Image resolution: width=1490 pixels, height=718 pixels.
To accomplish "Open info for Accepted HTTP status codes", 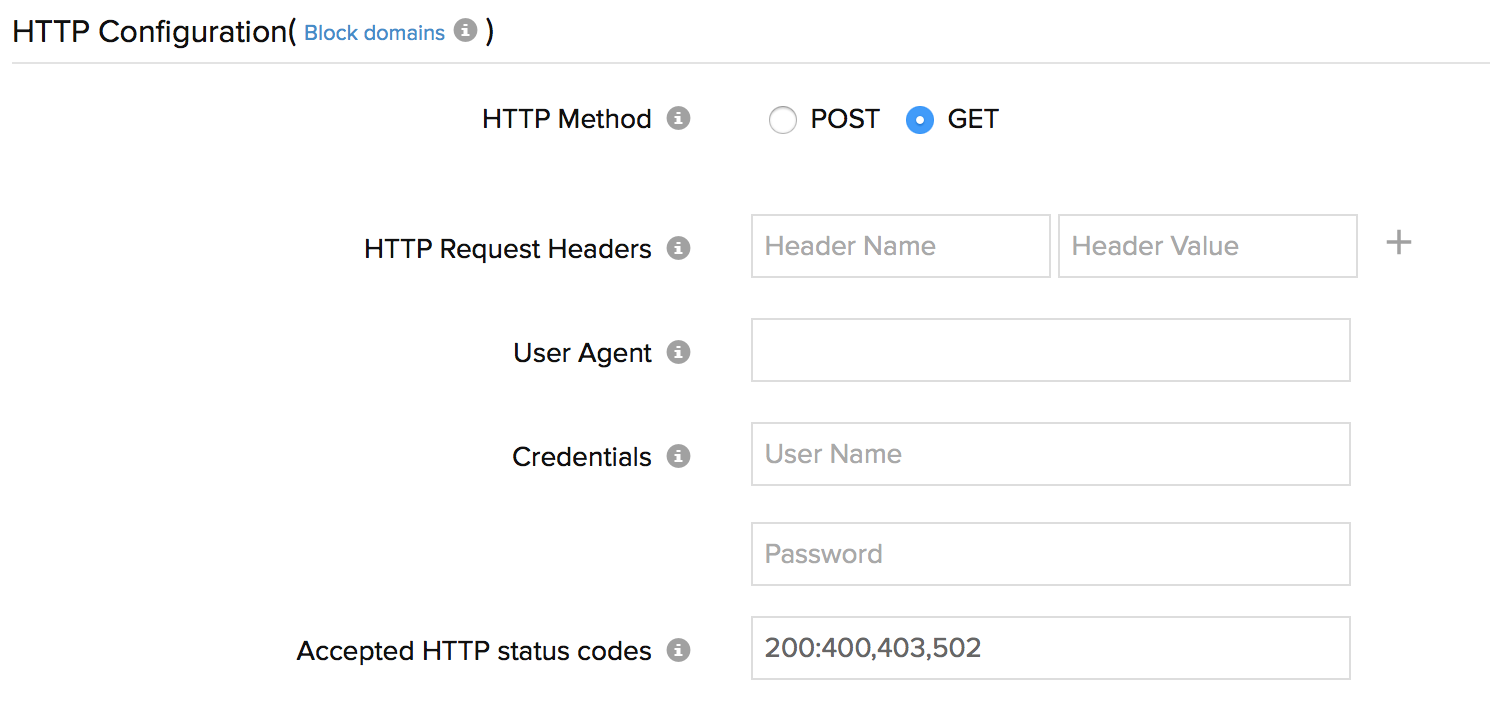I will [680, 650].
